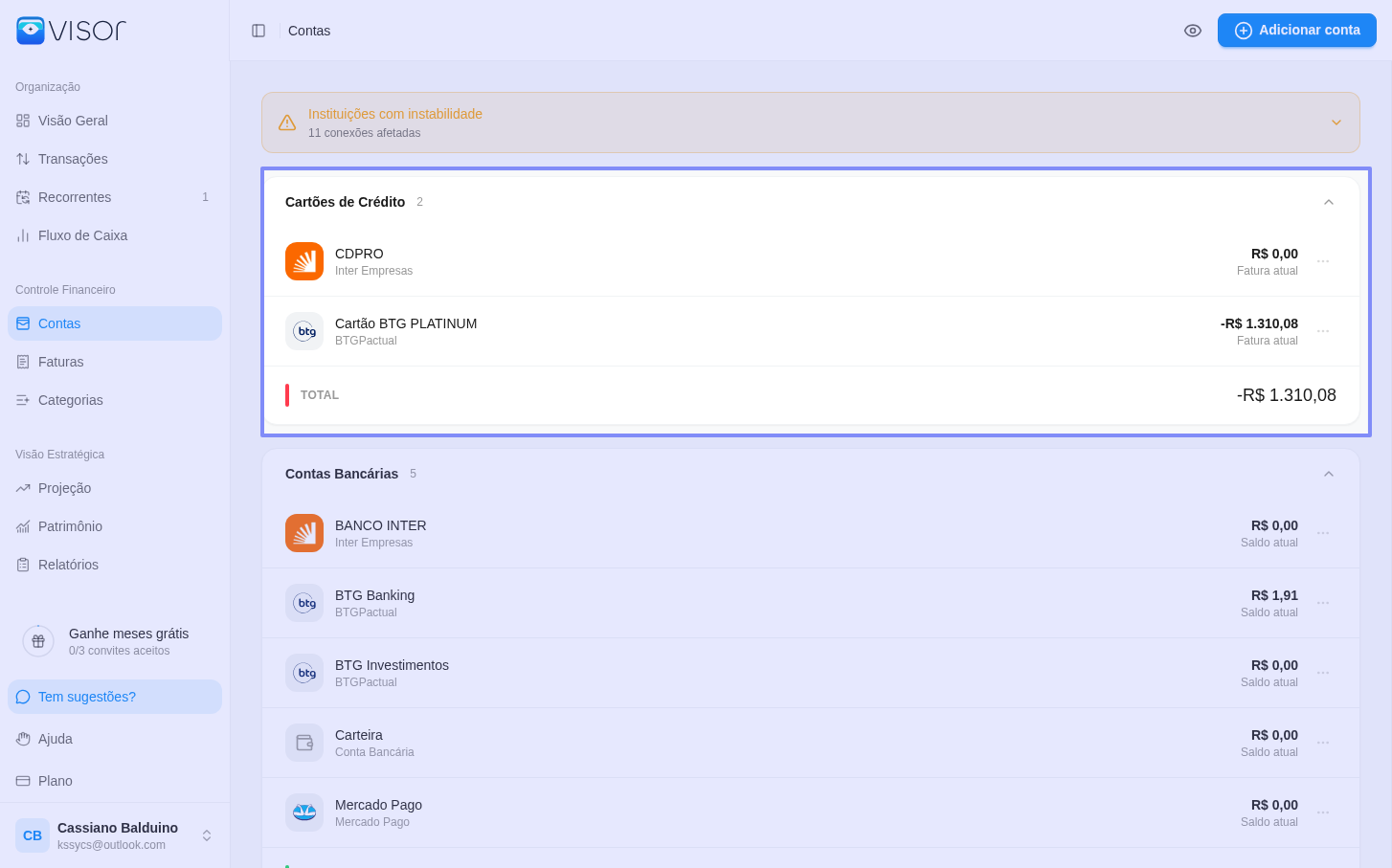Image resolution: width=1392 pixels, height=868 pixels.
Task: Click the Carteira wallet icon
Action: (304, 743)
